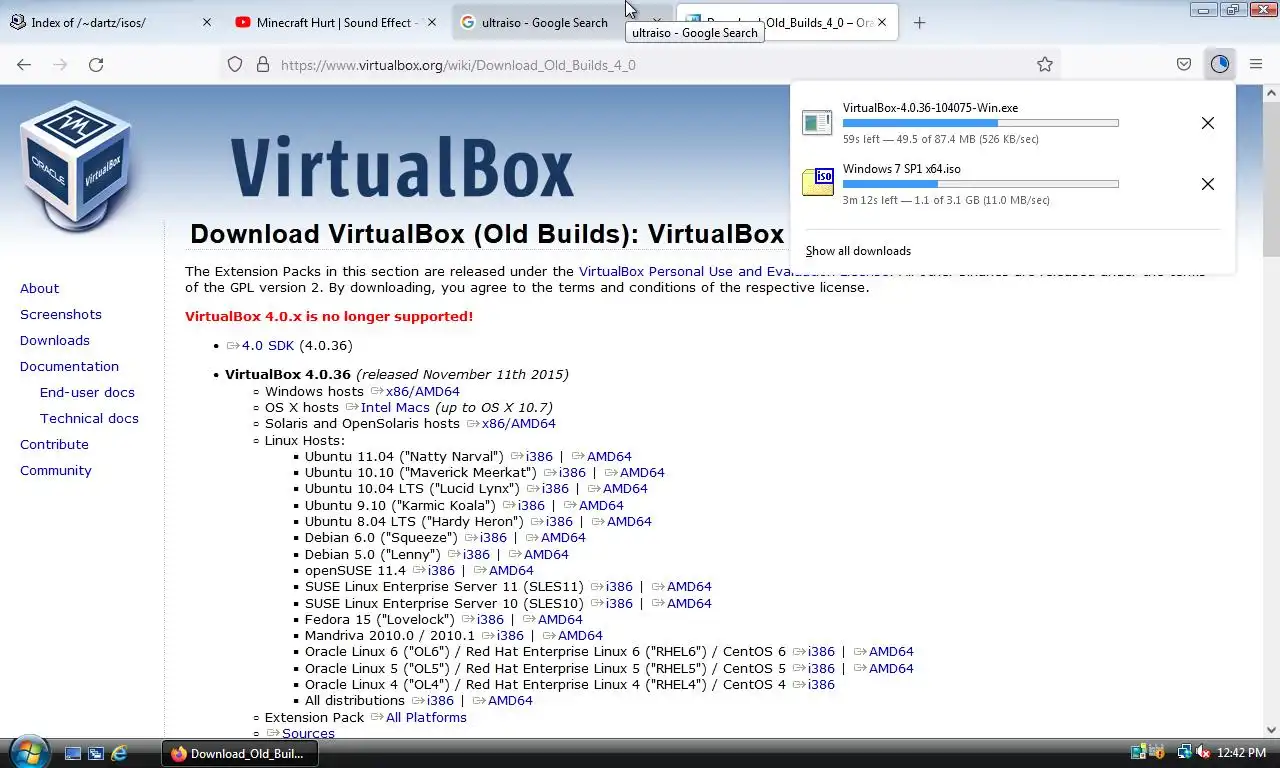The image size is (1280, 768).
Task: Click the VirtualBox-4.0.36-104075-Win.exe filename
Action: [930, 108]
